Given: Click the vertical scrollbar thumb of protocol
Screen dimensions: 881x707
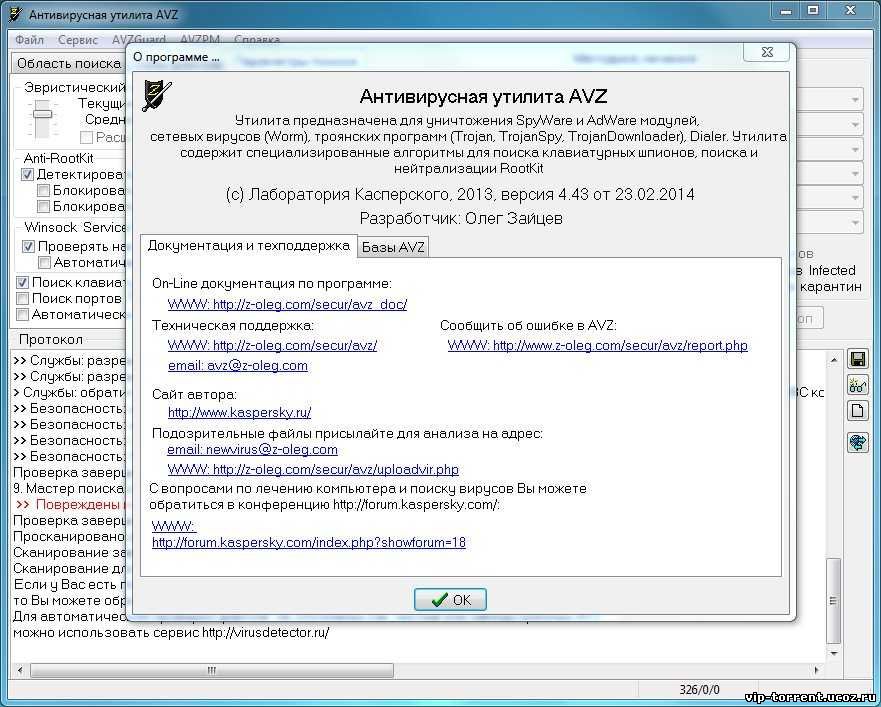Looking at the screenshot, I should pos(834,600).
